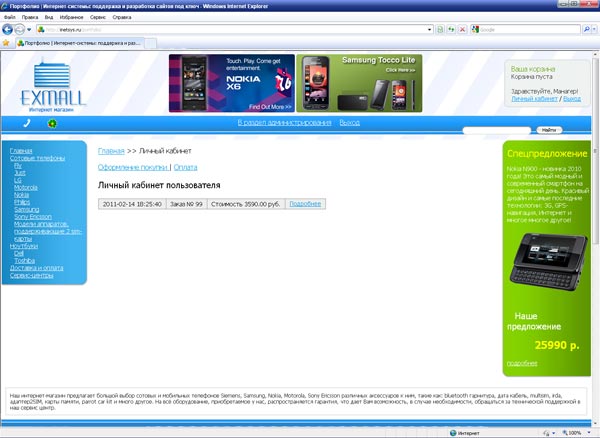Click the Favorites star icon
Screen dimensions: 600x438
[x=6, y=43]
